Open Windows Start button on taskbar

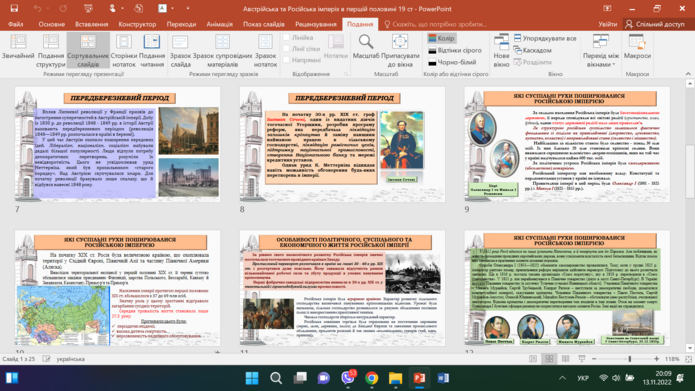coord(252,378)
